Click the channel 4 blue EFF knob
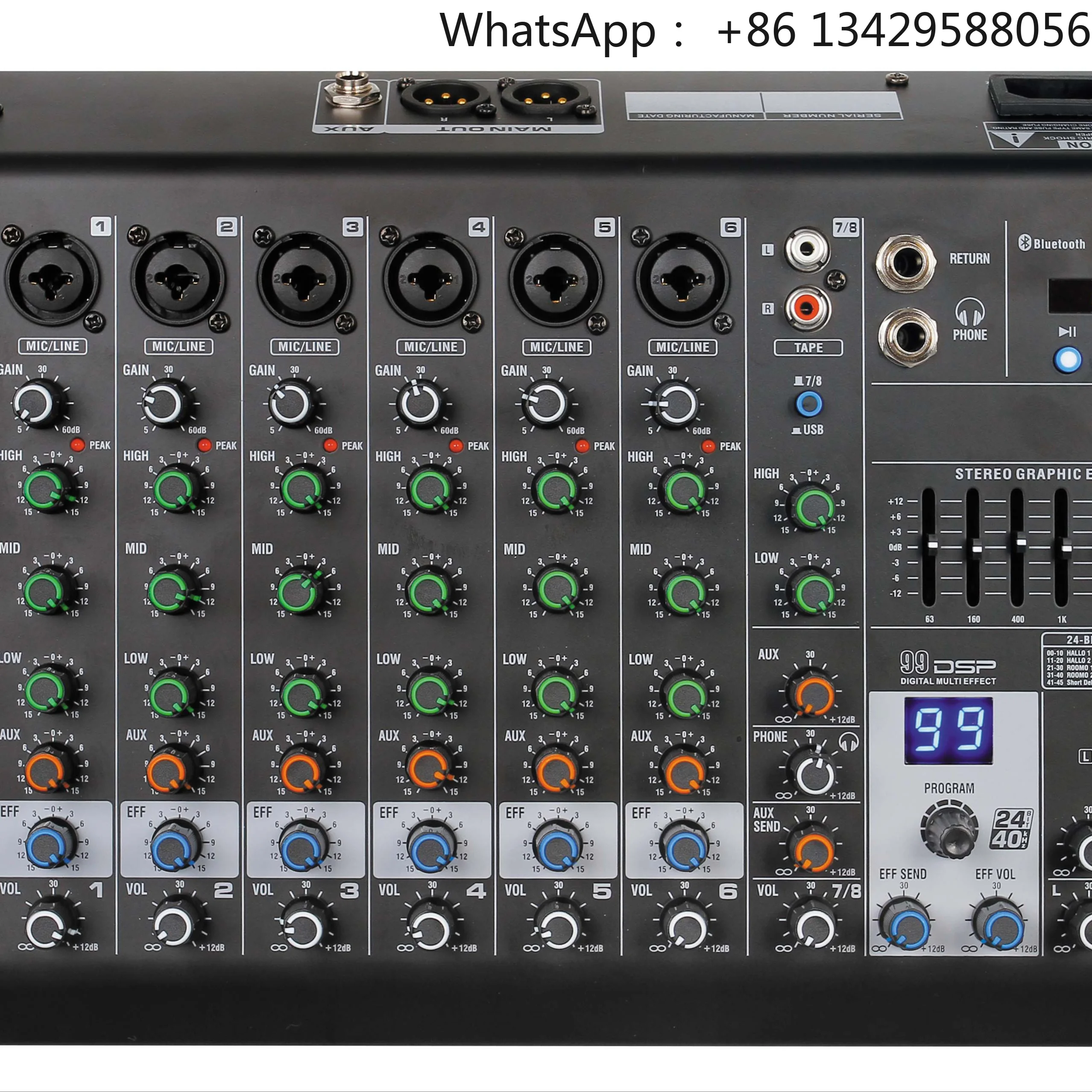 [x=431, y=848]
